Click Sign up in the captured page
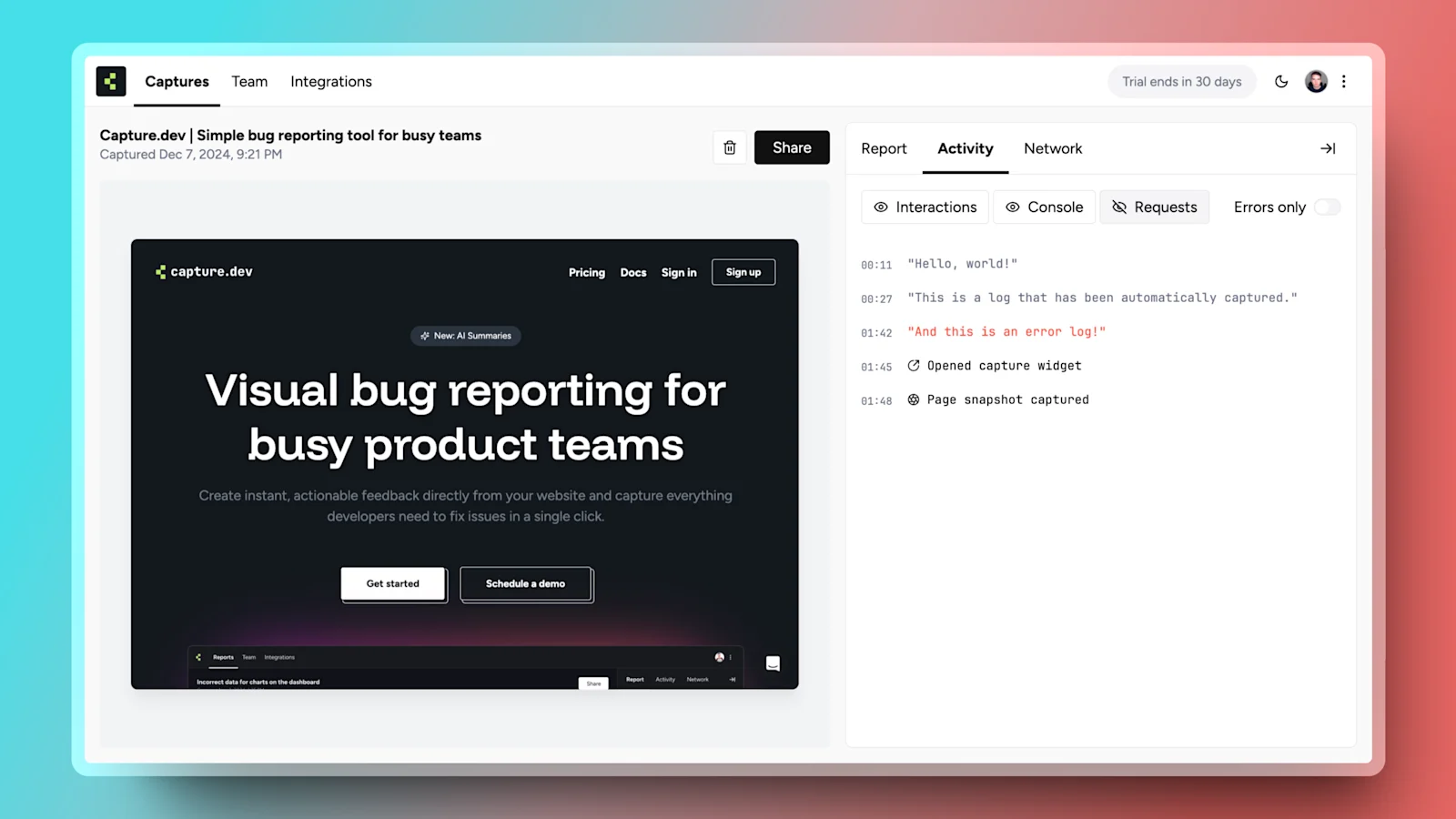 743,272
